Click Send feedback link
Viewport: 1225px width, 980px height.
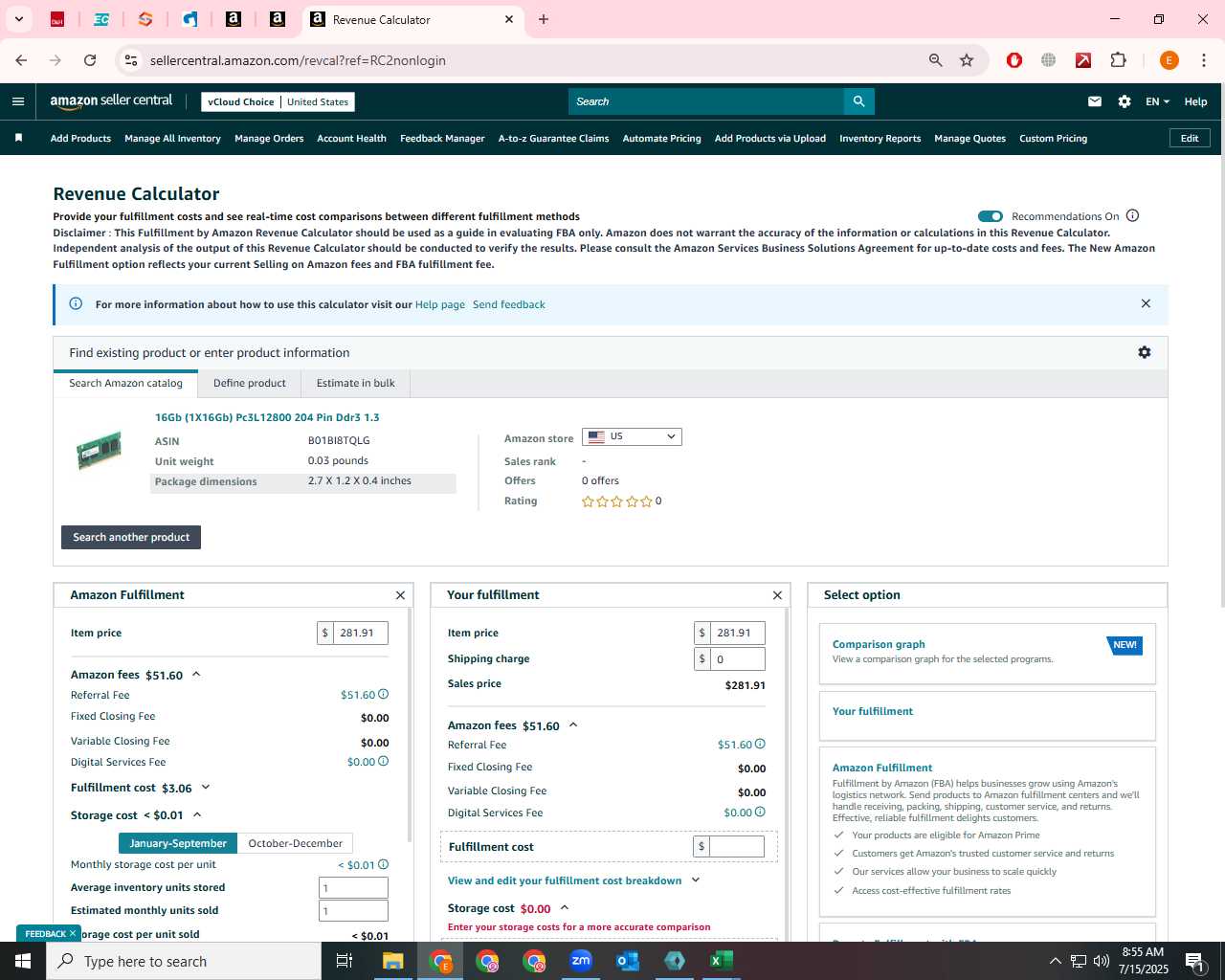coord(509,304)
